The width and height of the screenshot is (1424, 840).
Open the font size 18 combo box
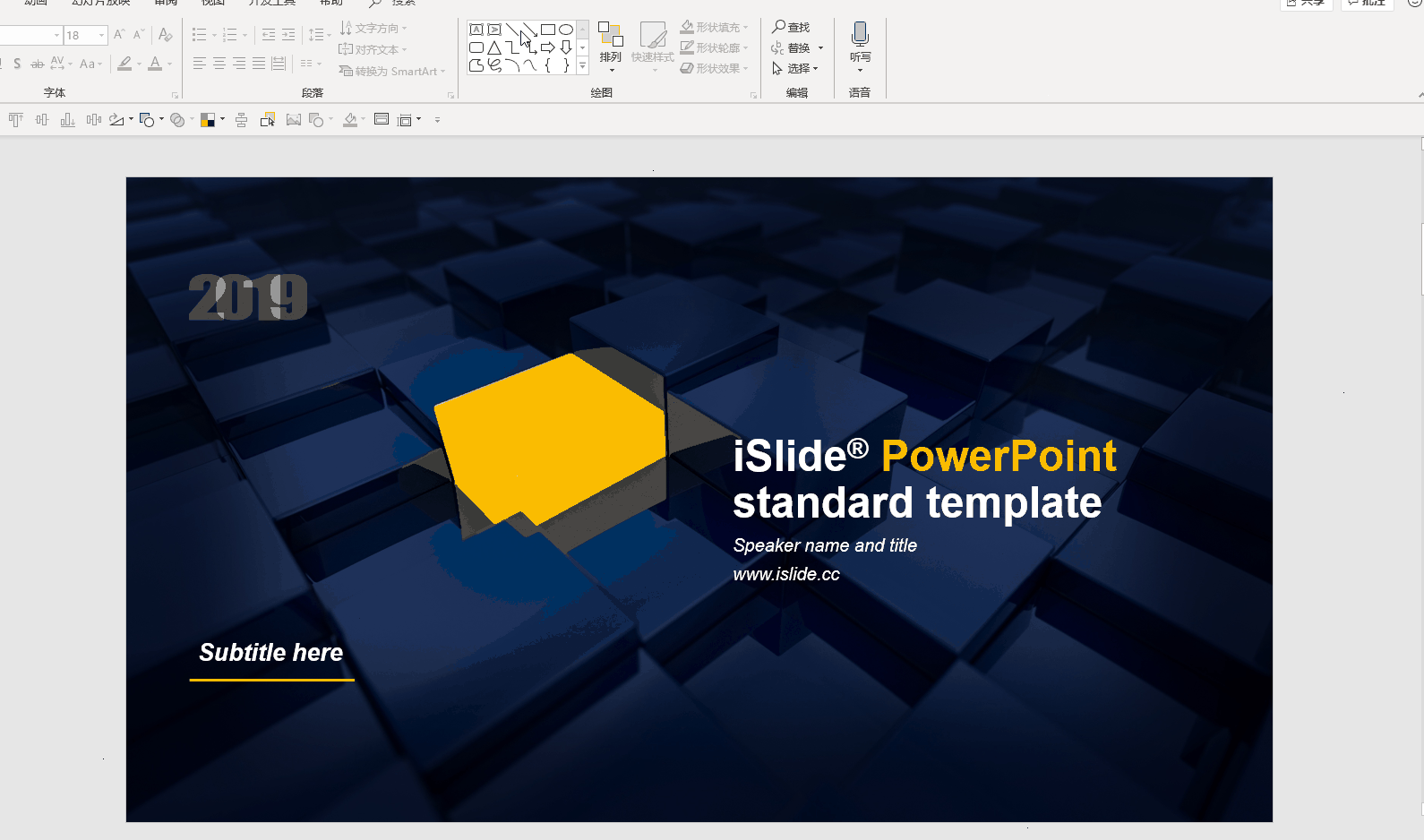tap(85, 35)
